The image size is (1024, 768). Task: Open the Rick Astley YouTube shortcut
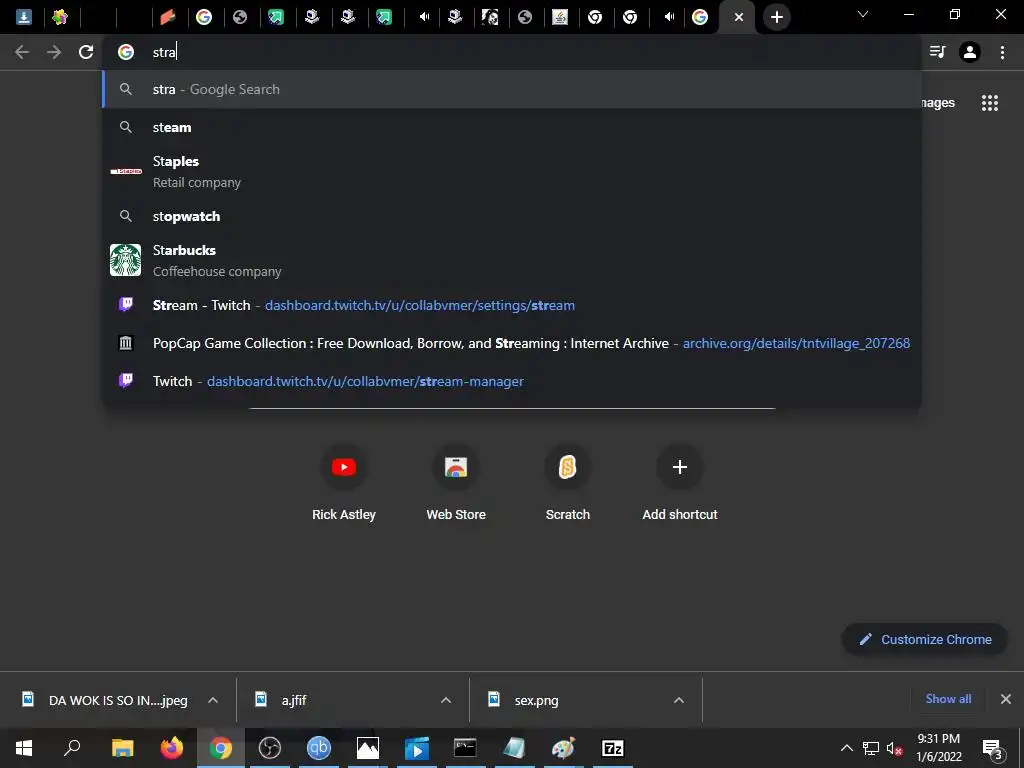(x=344, y=482)
